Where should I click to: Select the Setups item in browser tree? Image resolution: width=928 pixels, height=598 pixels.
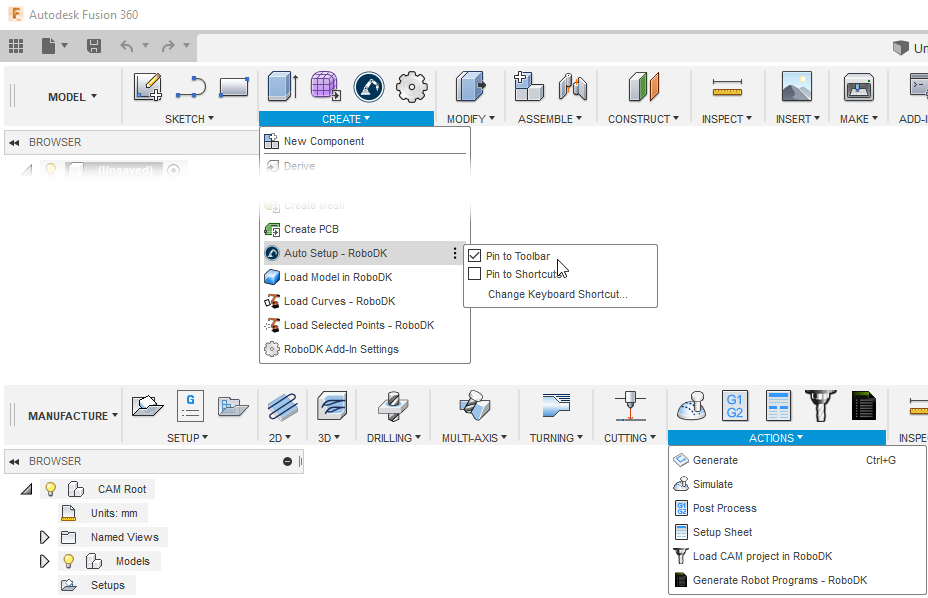coord(107,585)
